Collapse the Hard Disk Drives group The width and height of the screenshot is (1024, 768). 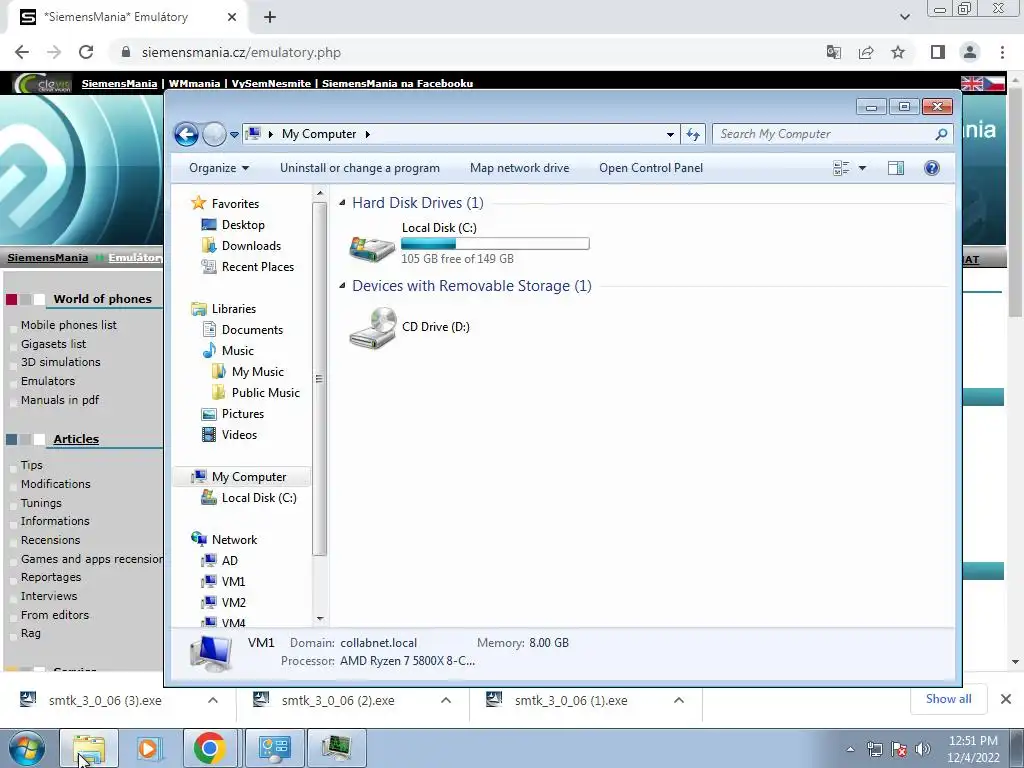(342, 203)
